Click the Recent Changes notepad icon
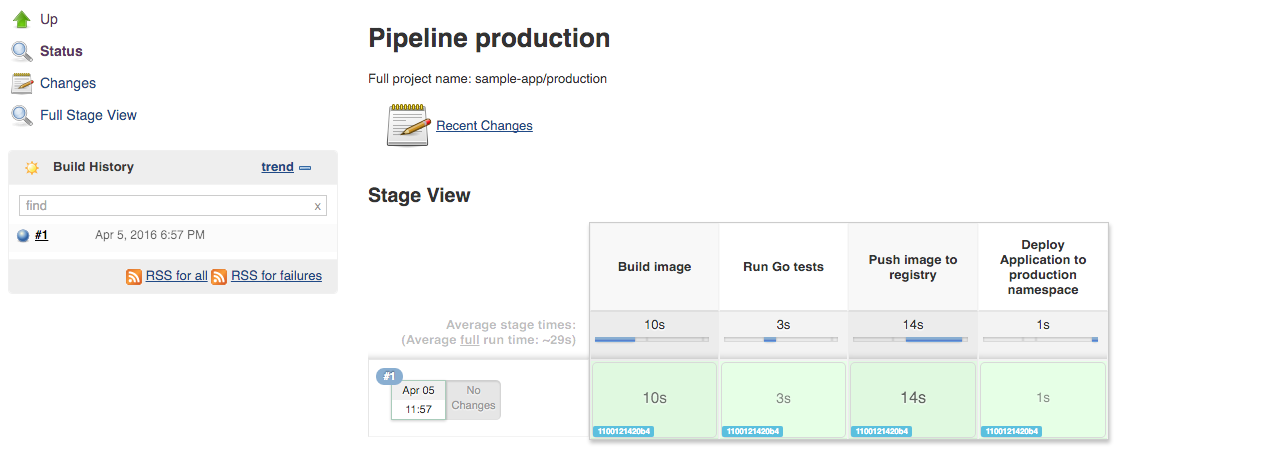The image size is (1272, 468). pyautogui.click(x=408, y=125)
